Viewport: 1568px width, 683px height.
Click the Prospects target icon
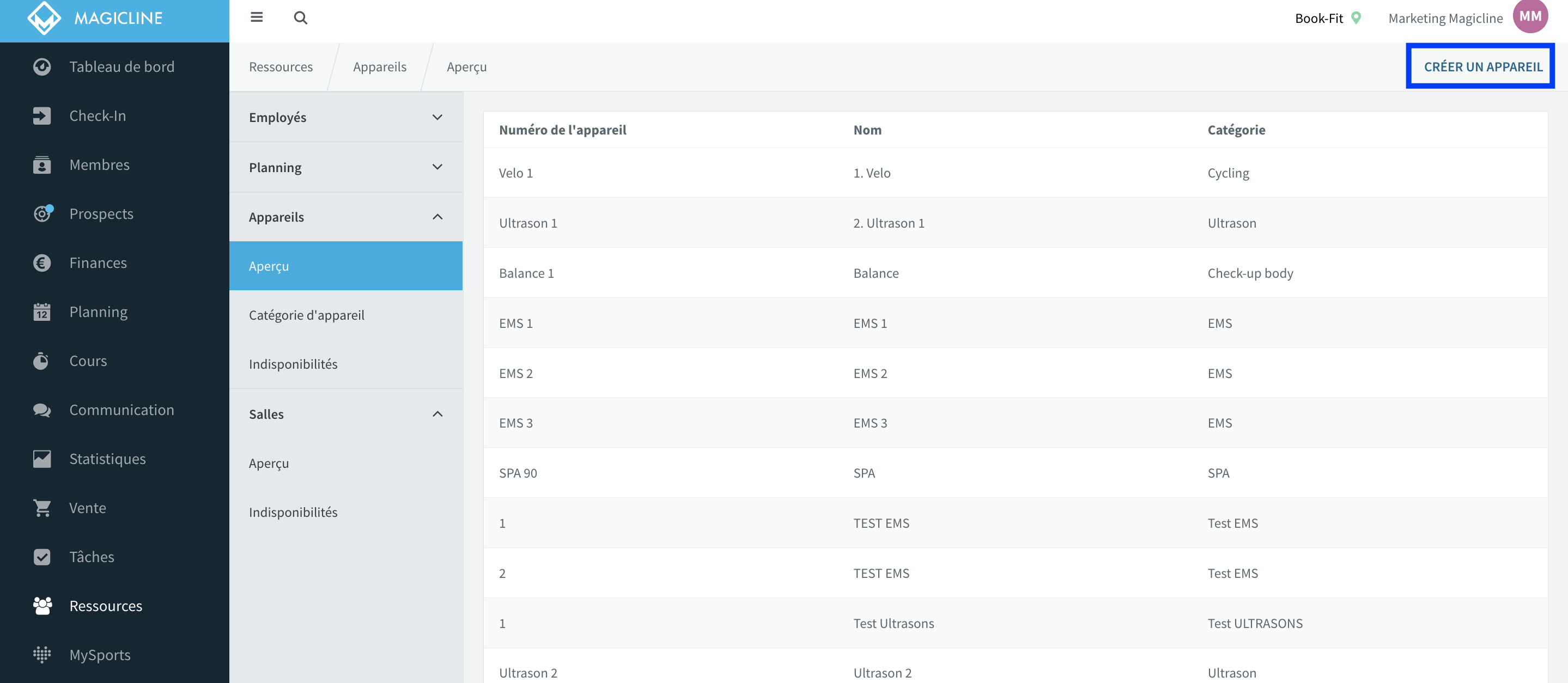click(x=42, y=213)
